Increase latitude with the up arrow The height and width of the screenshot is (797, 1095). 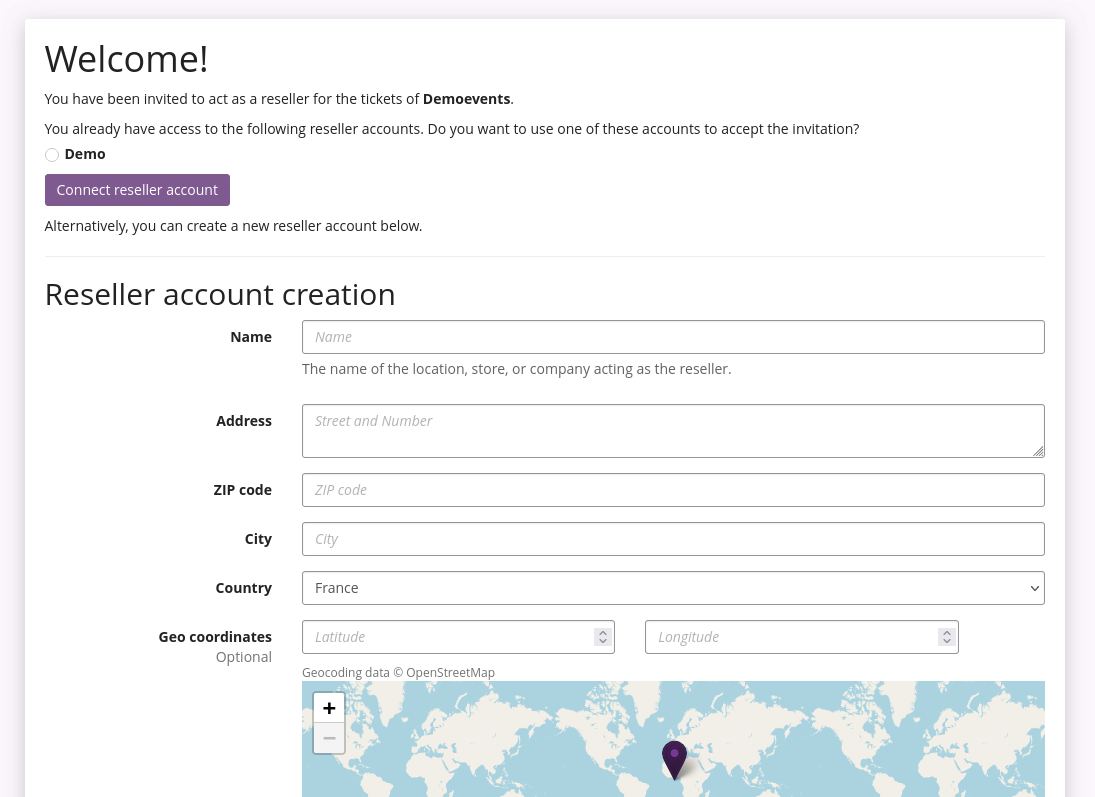(602, 632)
